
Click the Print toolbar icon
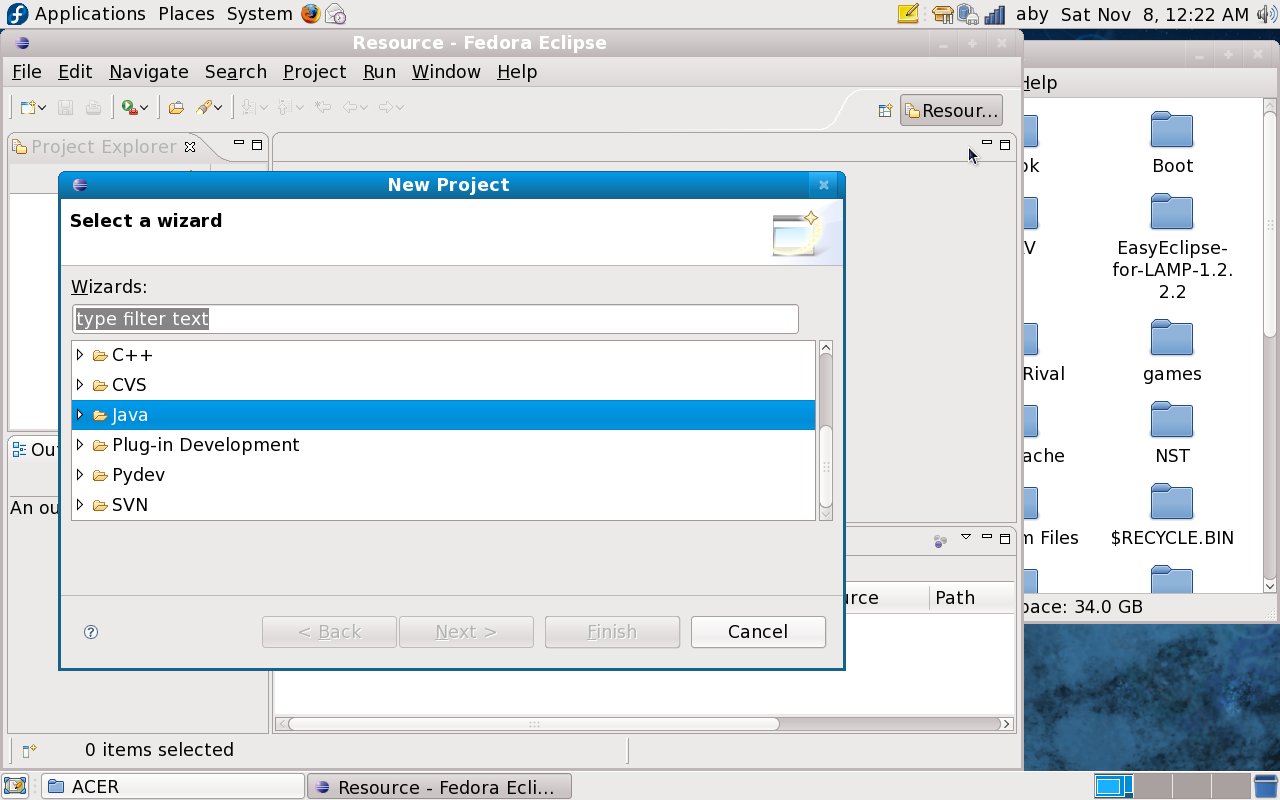[x=92, y=108]
